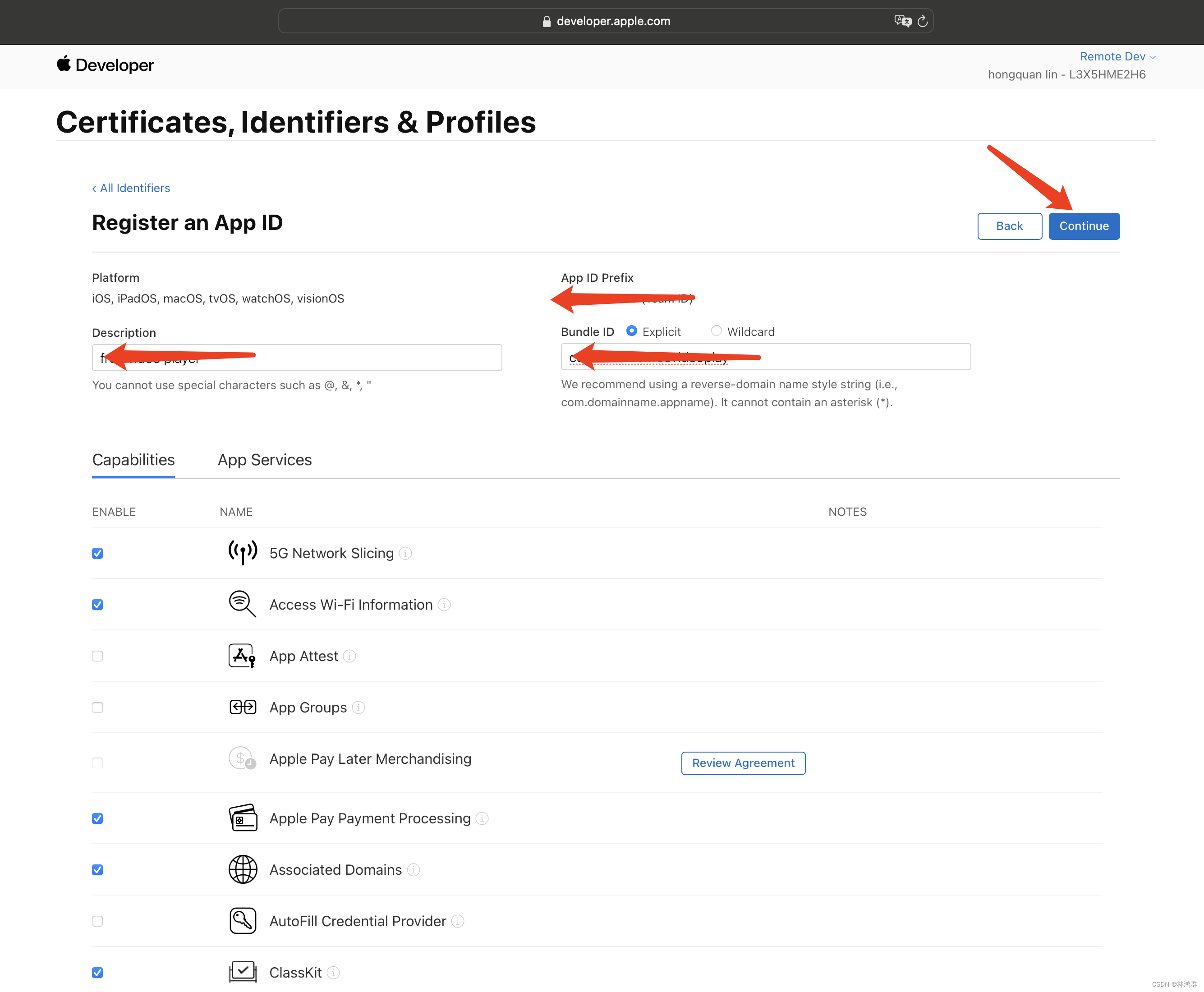
Task: Click the 5G Network Slicing antenna icon
Action: (x=242, y=552)
